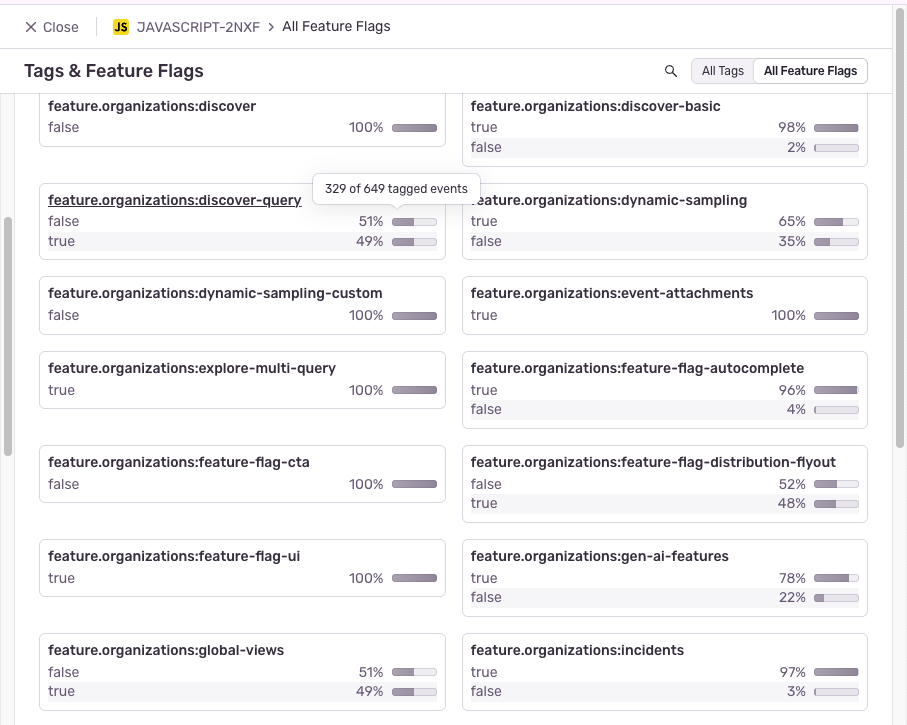The image size is (907, 725).
Task: Click the JS project badge icon
Action: (x=121, y=27)
